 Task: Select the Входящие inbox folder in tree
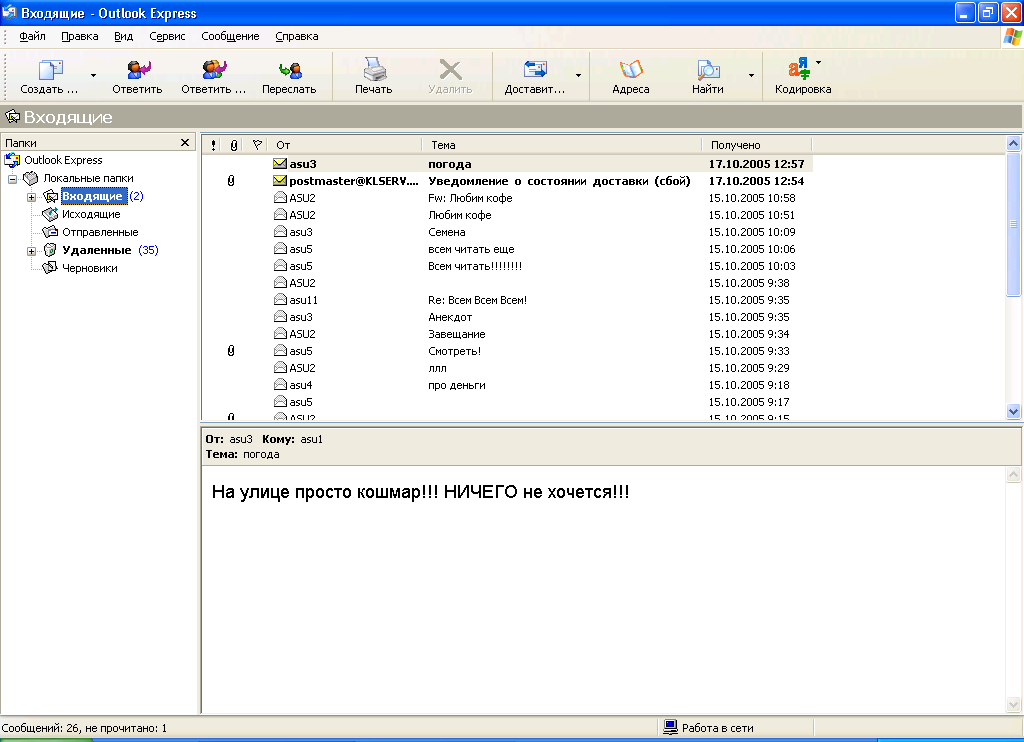92,196
